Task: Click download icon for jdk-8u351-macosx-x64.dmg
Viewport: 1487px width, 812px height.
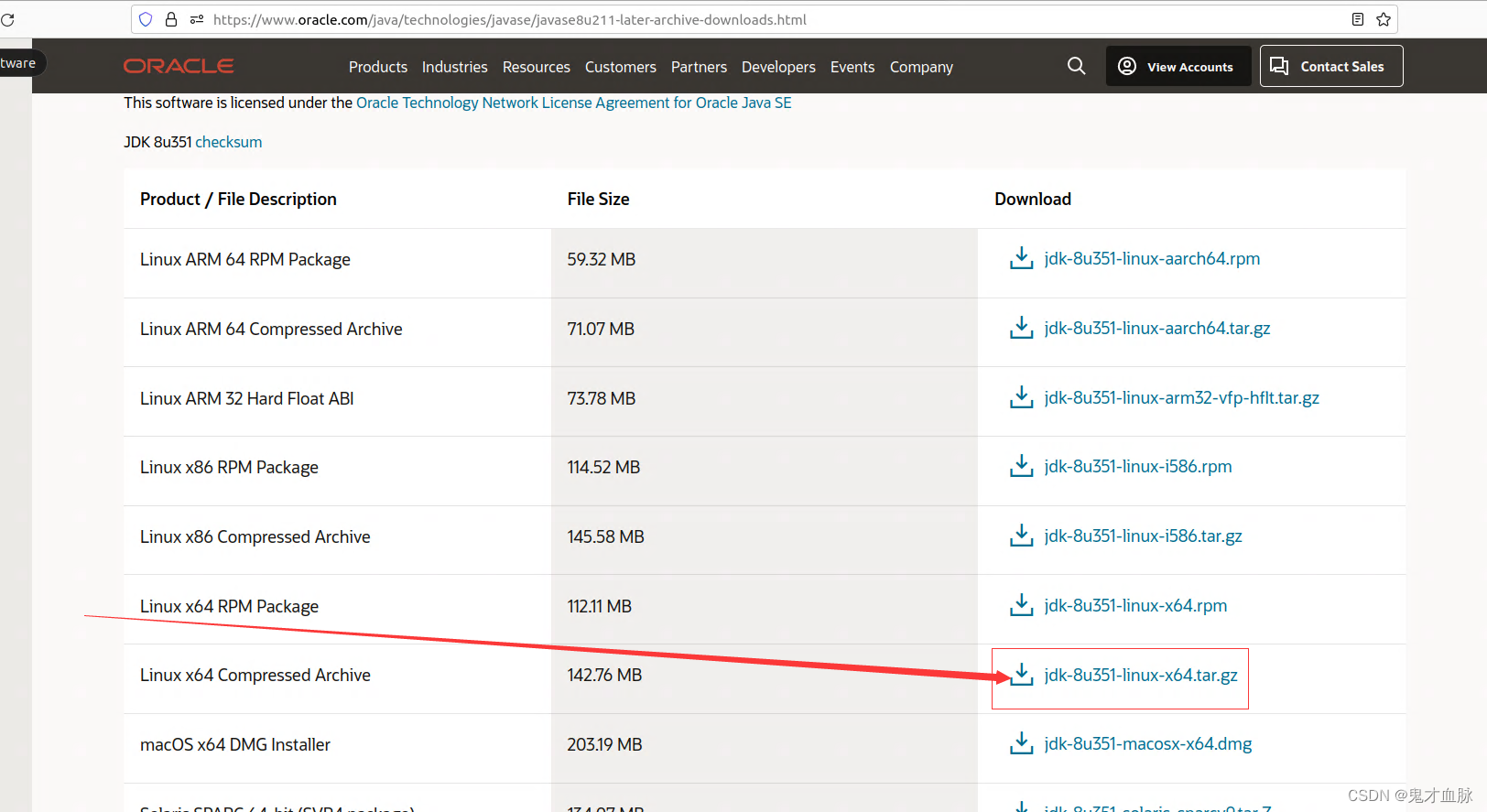Action: pos(1021,743)
